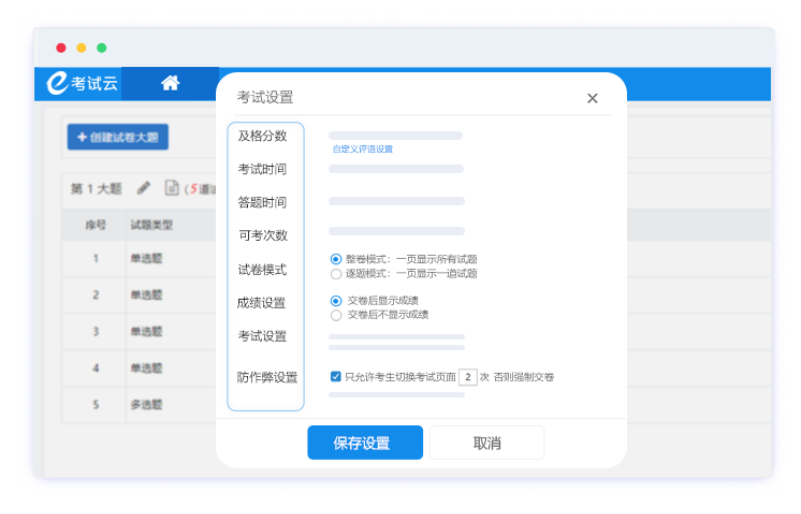Click the pencil edit icon beside 第1大题

pos(144,188)
